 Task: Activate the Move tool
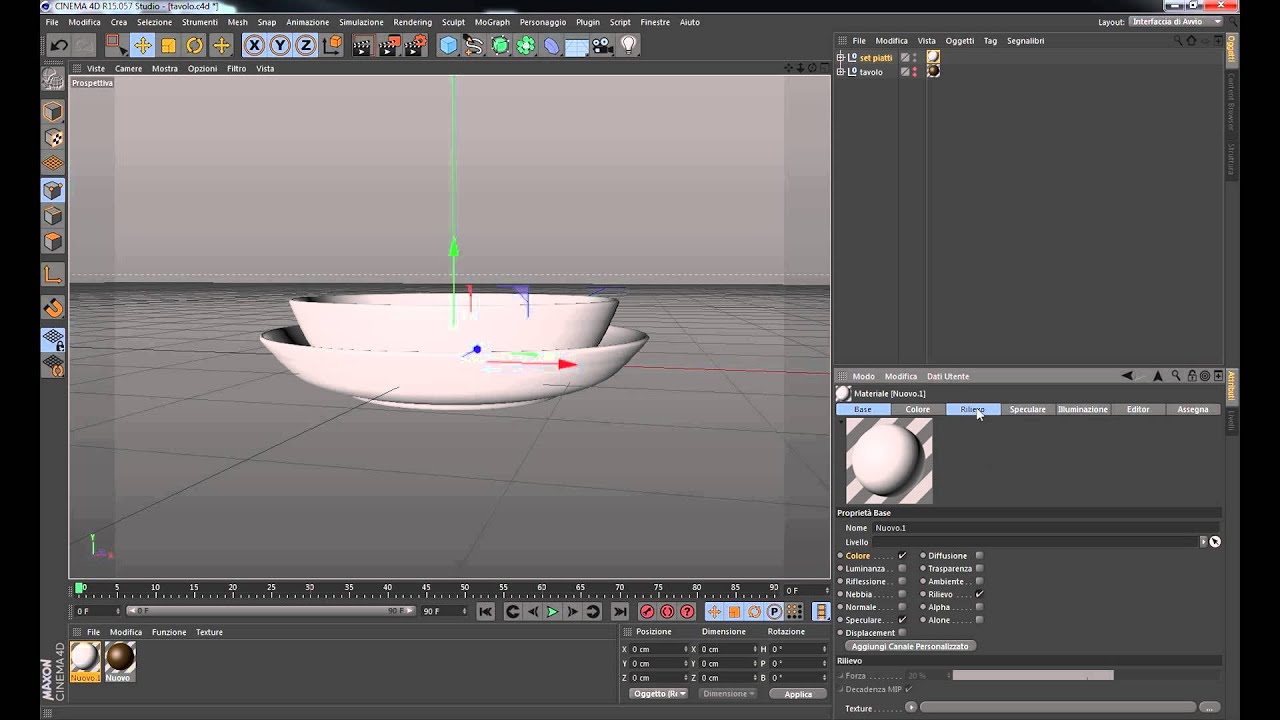click(142, 45)
